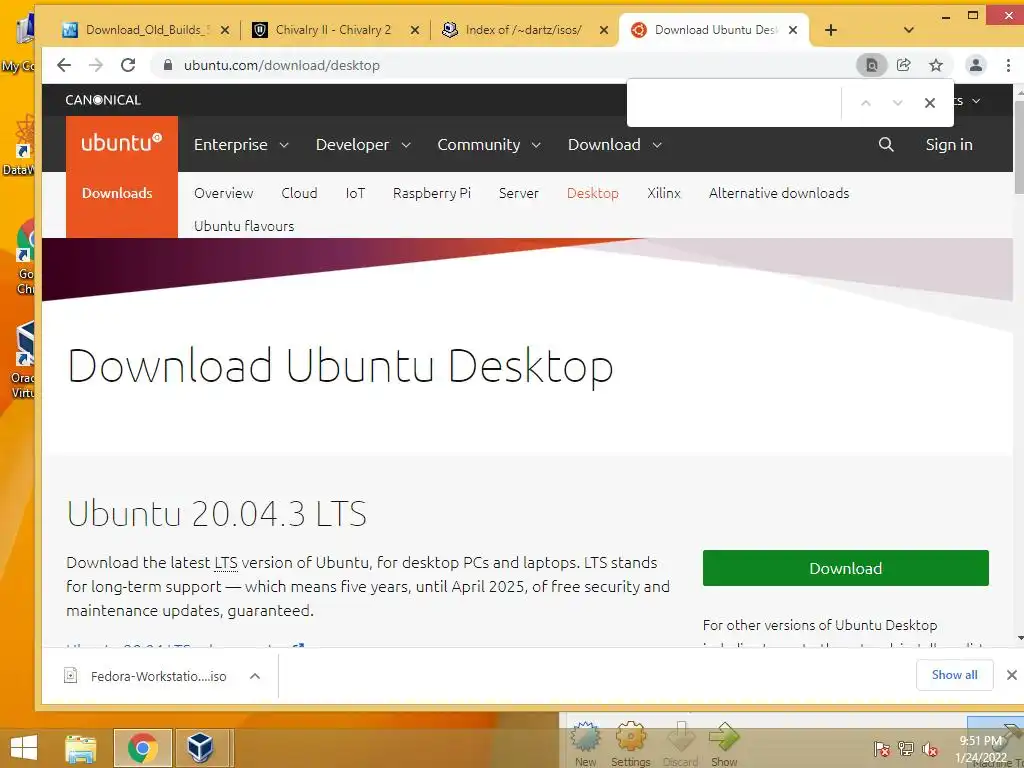Click the find-in-page search icon in address bar
Image resolution: width=1024 pixels, height=768 pixels.
click(x=871, y=65)
